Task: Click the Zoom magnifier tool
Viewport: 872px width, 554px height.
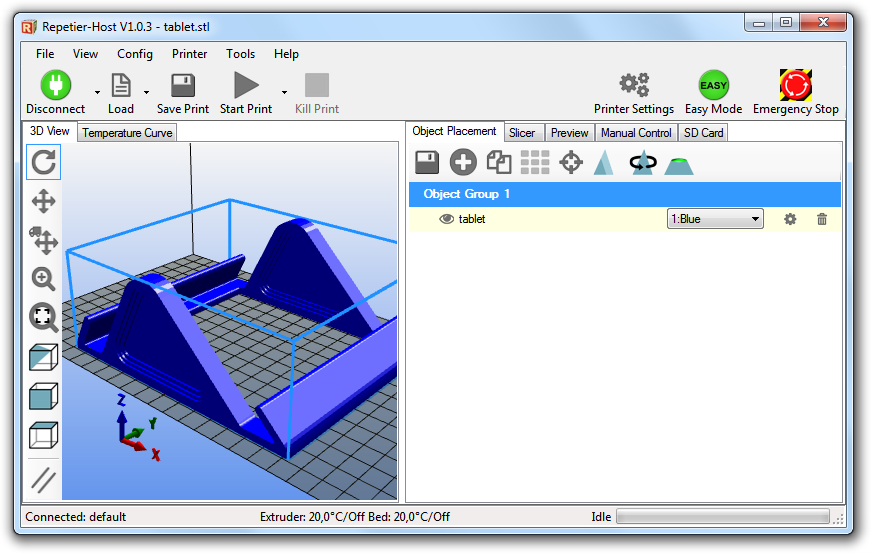Action: click(x=43, y=279)
